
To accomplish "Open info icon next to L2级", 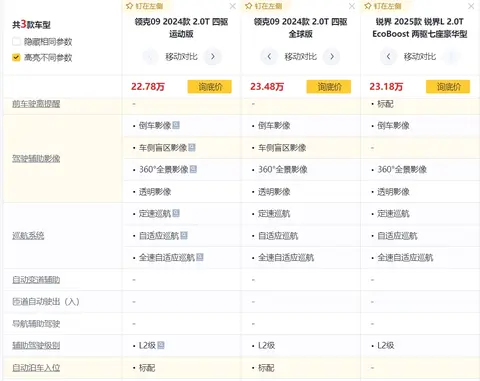I will 161,345.
